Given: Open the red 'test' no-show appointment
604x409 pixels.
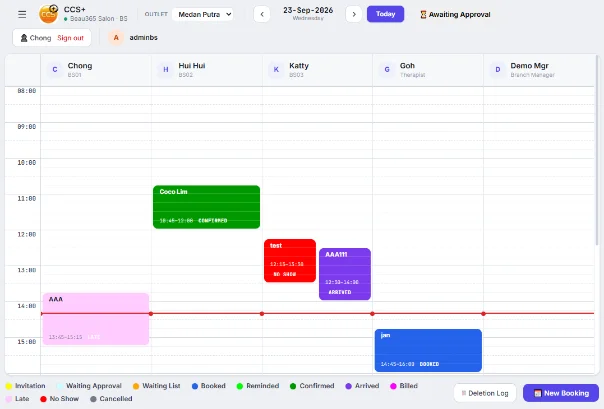Looking at the screenshot, I should click(290, 260).
